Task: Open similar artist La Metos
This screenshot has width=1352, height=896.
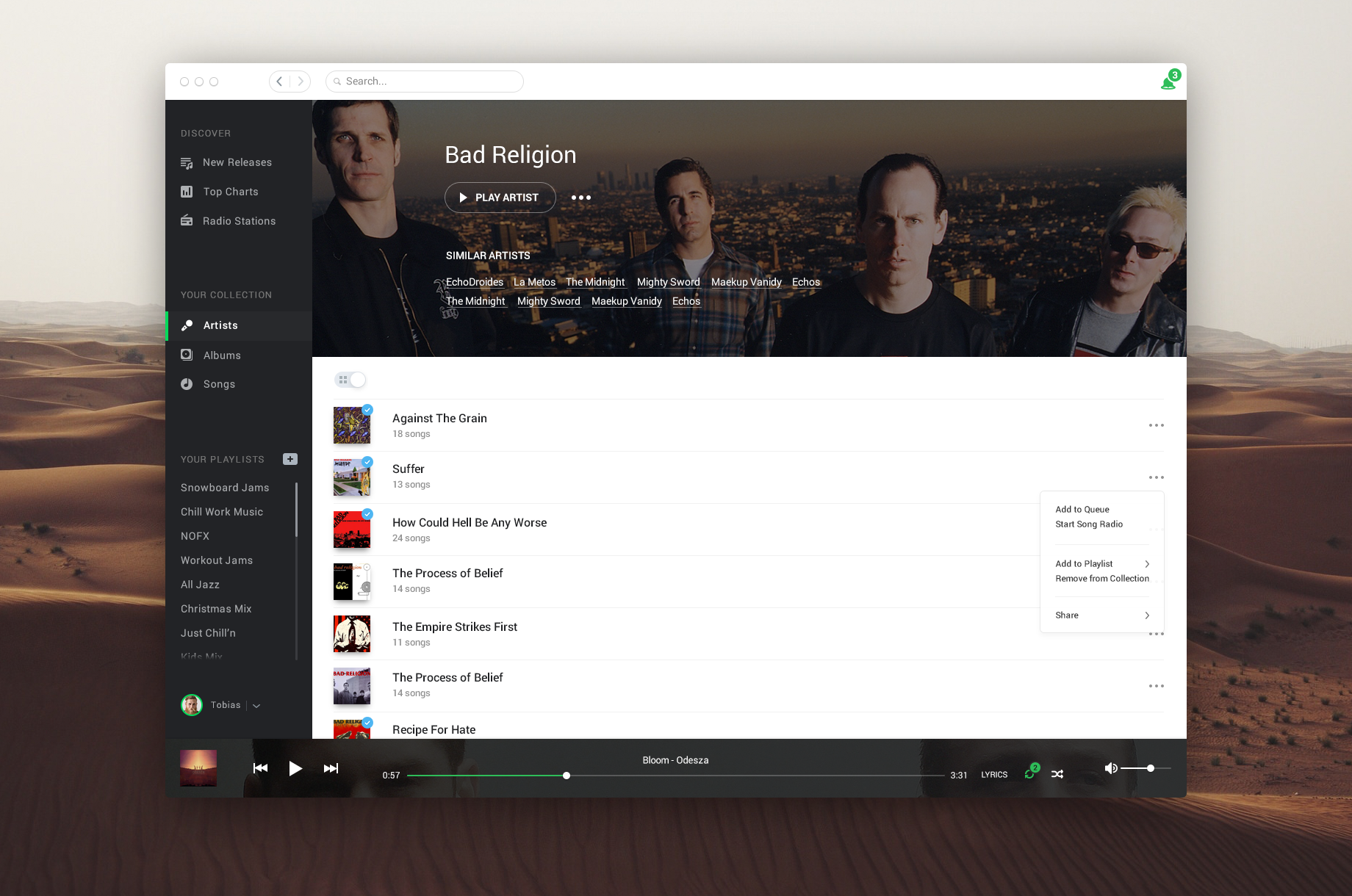Action: (x=534, y=282)
